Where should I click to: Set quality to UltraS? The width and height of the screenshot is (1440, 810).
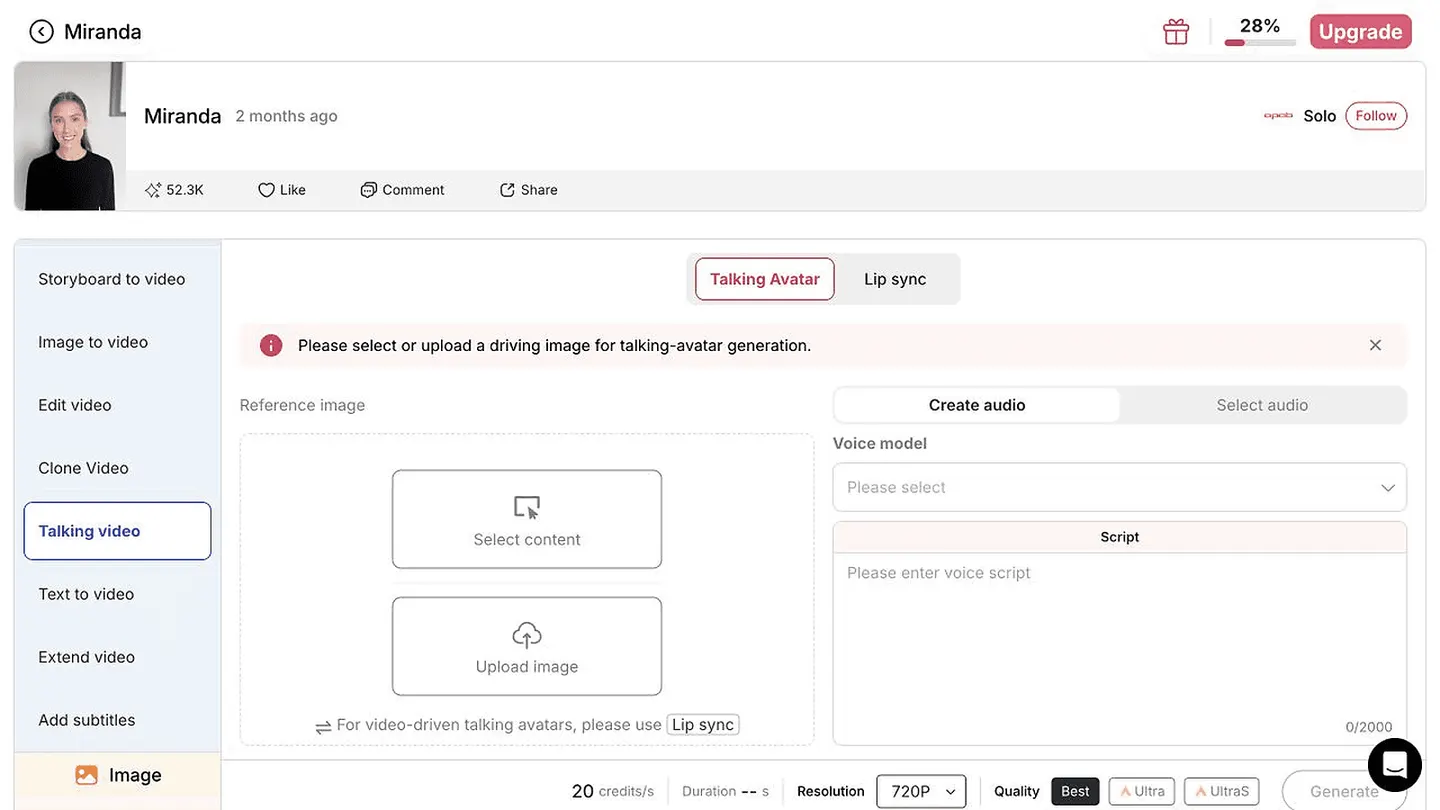coord(1221,791)
